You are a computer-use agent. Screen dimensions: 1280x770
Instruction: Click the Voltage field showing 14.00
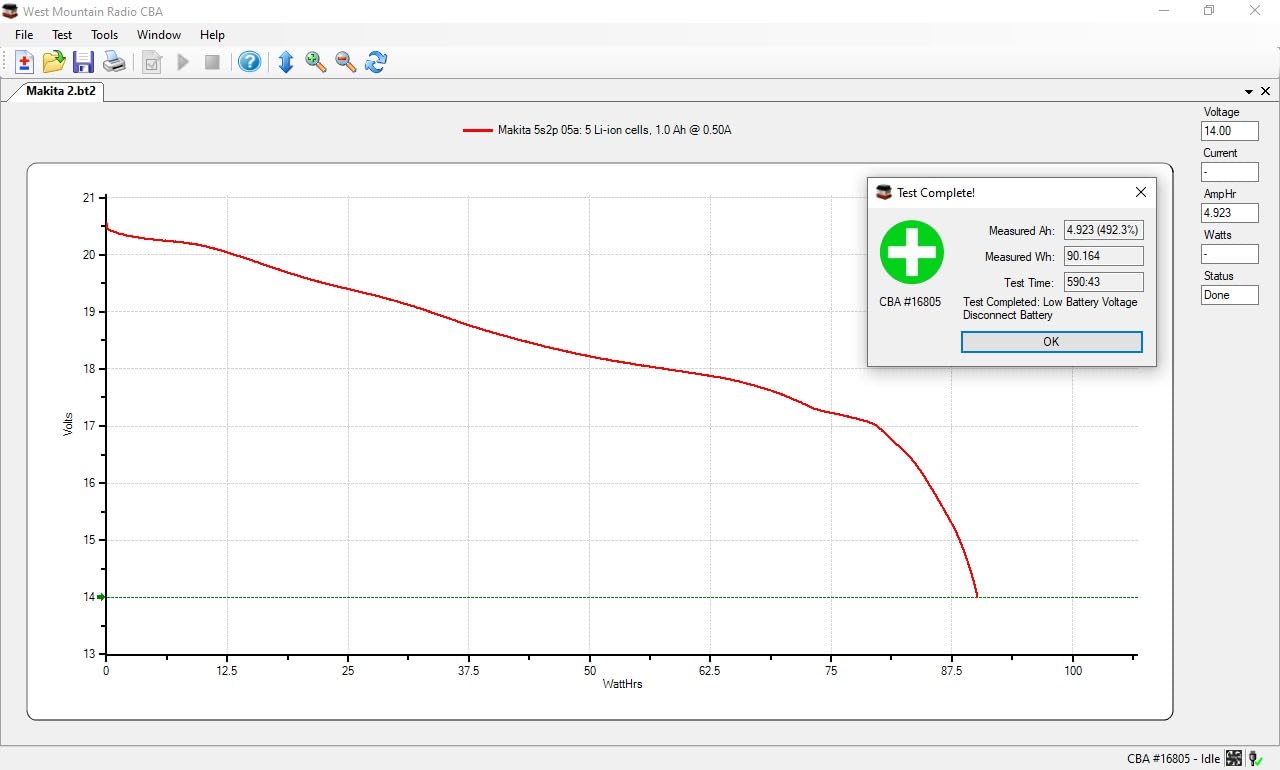tap(1229, 131)
